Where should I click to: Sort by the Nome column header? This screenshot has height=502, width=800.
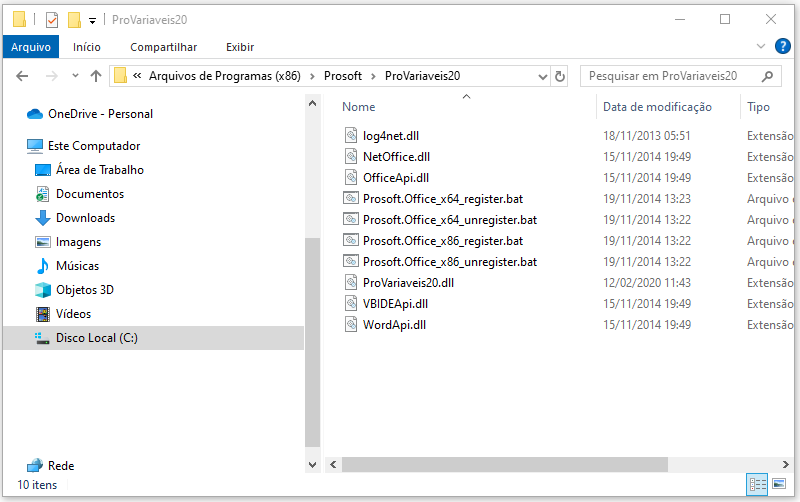359,107
